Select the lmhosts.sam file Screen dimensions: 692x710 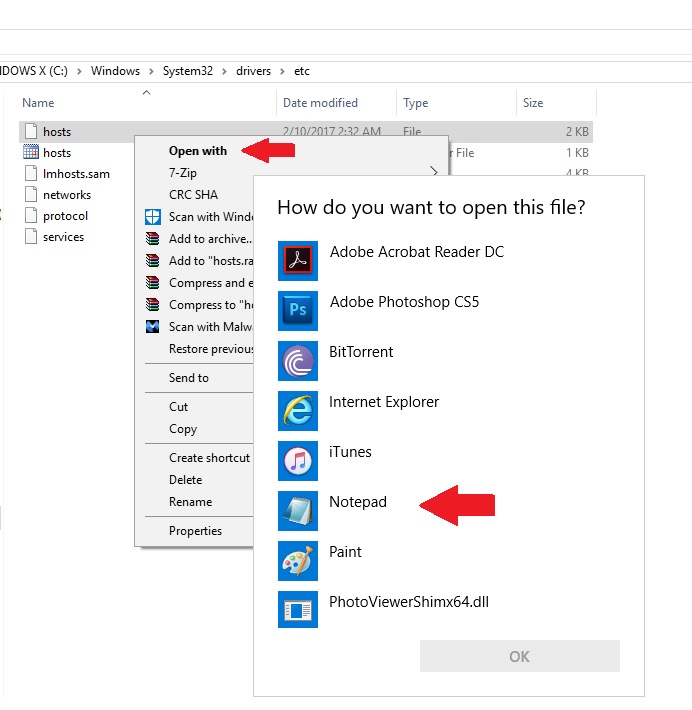coord(76,174)
